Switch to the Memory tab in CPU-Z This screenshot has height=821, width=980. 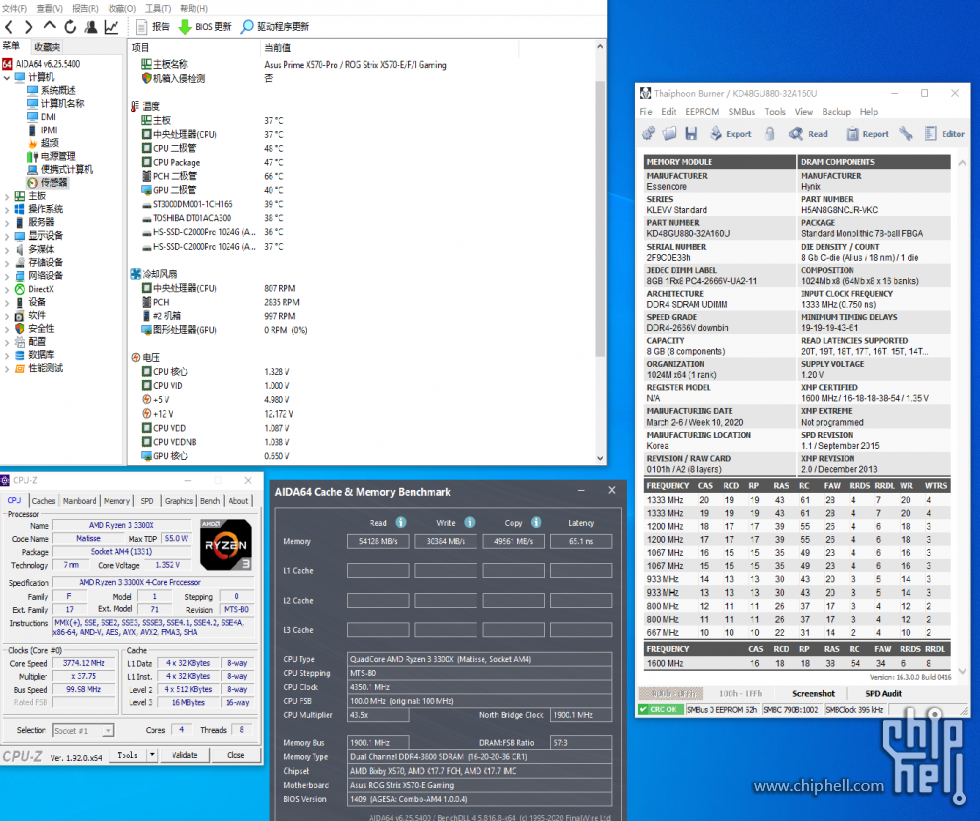click(x=118, y=500)
